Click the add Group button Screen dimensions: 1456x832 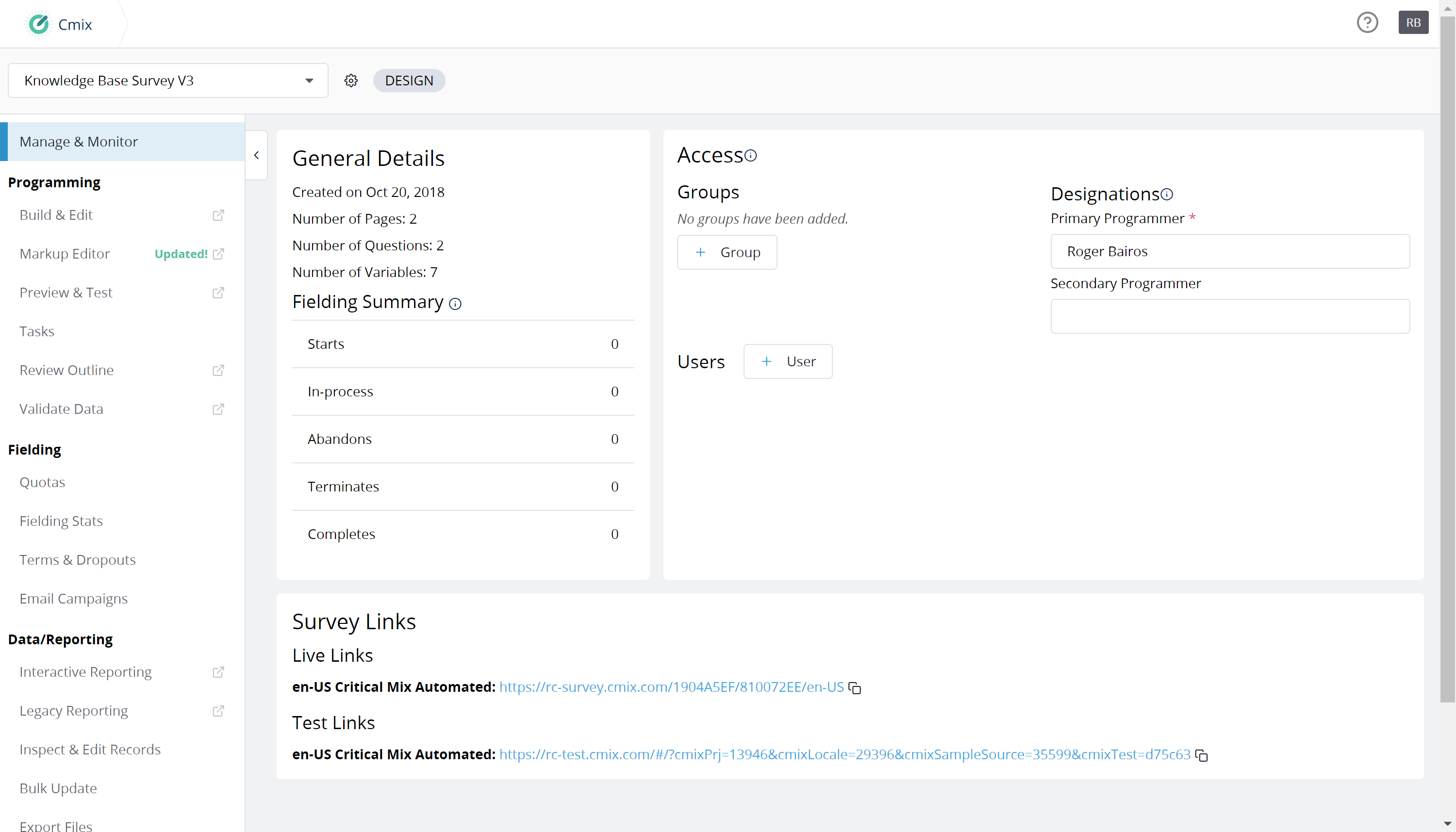click(727, 252)
